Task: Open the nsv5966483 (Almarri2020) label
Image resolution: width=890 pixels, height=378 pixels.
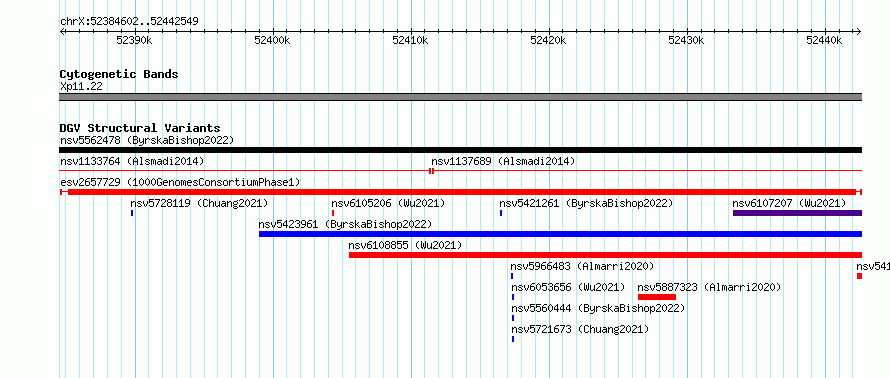Action: [x=582, y=266]
